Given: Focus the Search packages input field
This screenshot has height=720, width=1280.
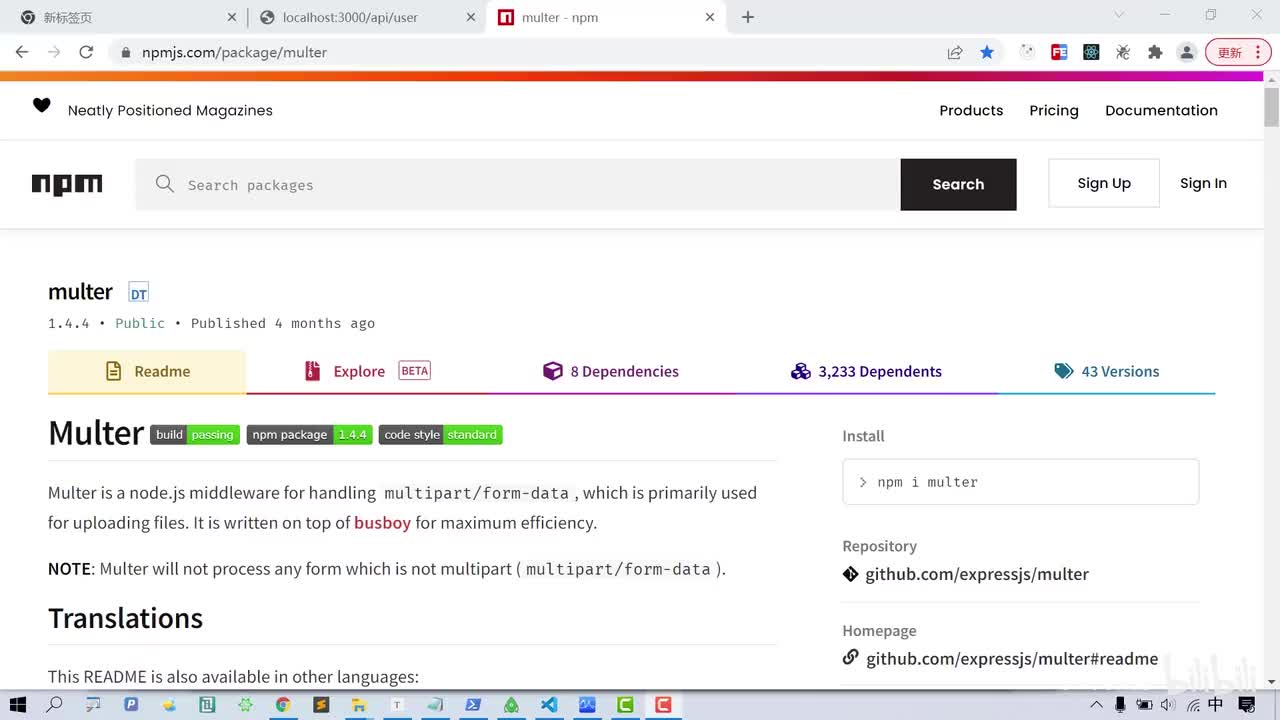Looking at the screenshot, I should click(518, 184).
